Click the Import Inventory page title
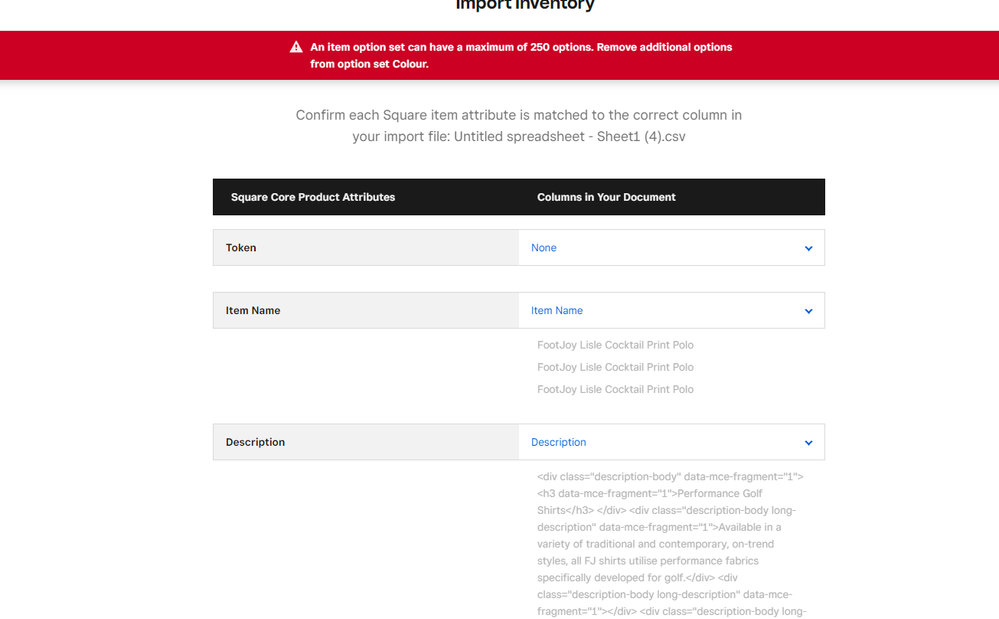 tap(525, 6)
